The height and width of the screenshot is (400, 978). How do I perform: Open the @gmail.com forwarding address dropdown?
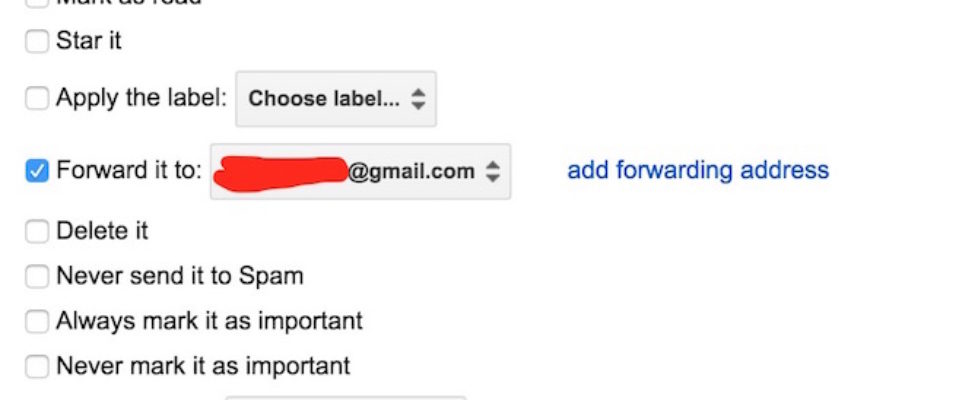pyautogui.click(x=360, y=171)
